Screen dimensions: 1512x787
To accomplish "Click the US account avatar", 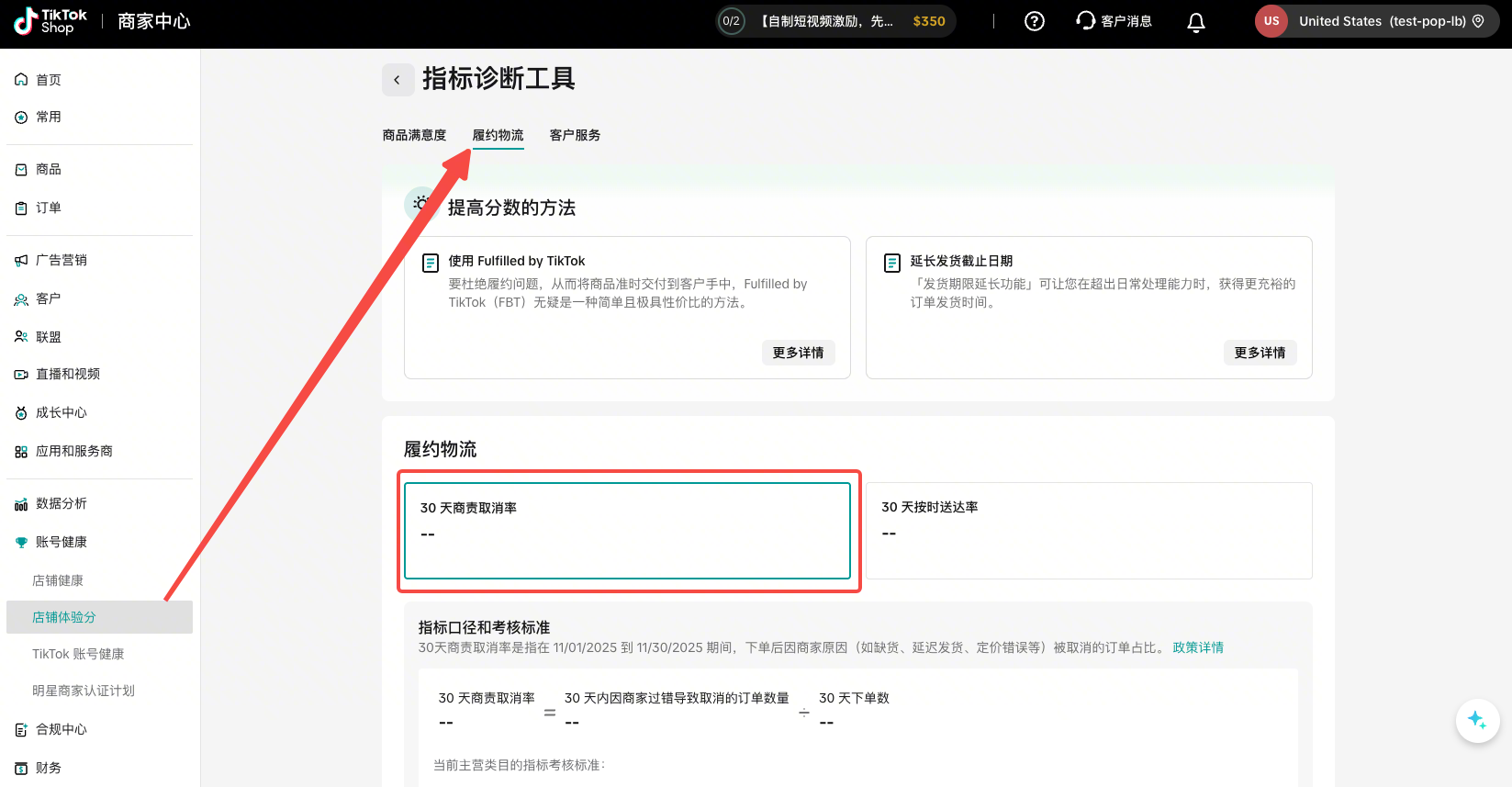I will click(x=1271, y=21).
